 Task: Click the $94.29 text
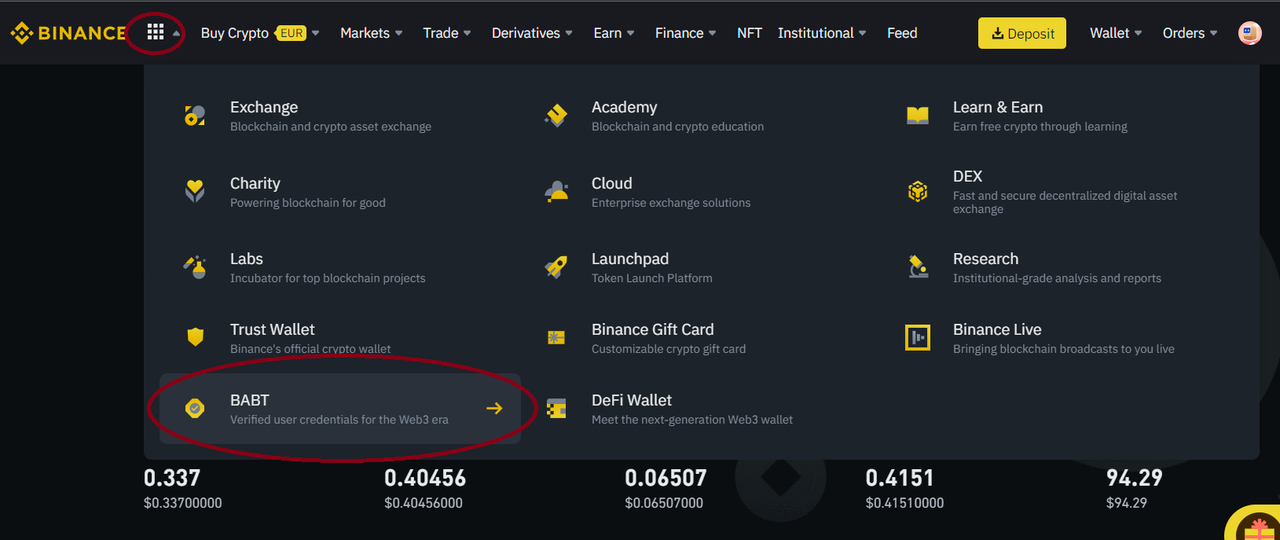pyautogui.click(x=1126, y=503)
